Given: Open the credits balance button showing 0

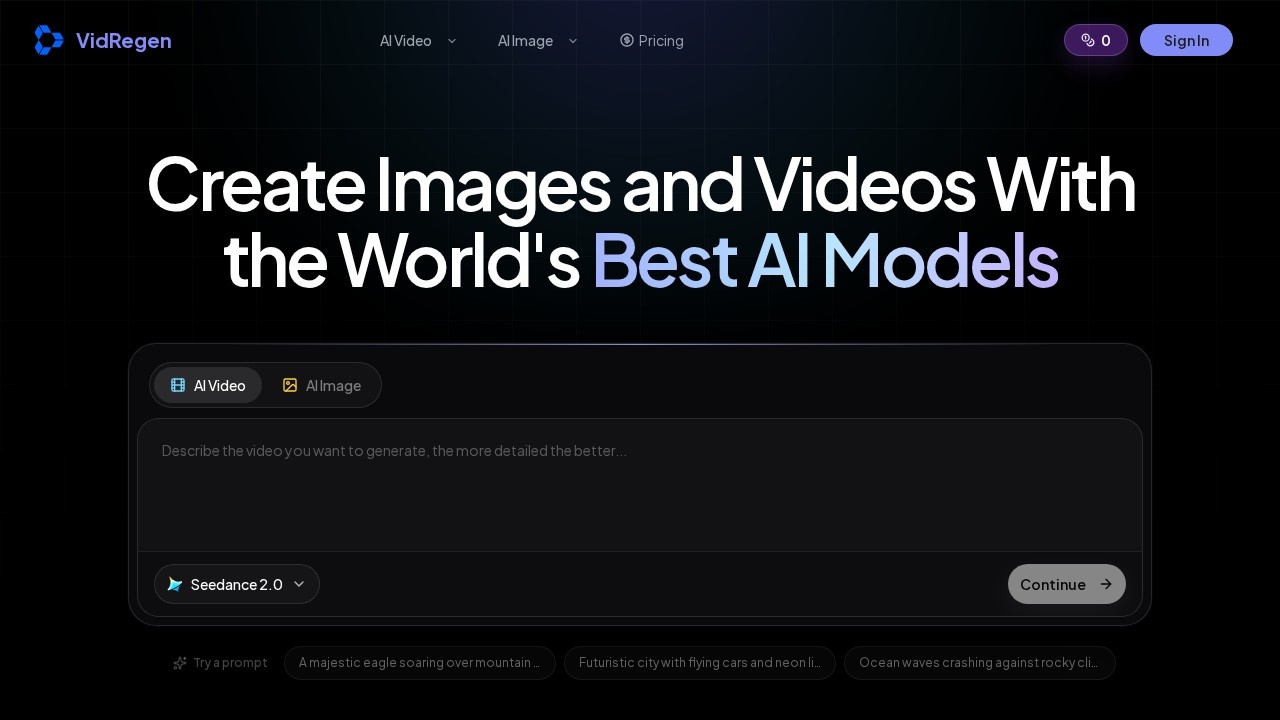Looking at the screenshot, I should [1096, 40].
